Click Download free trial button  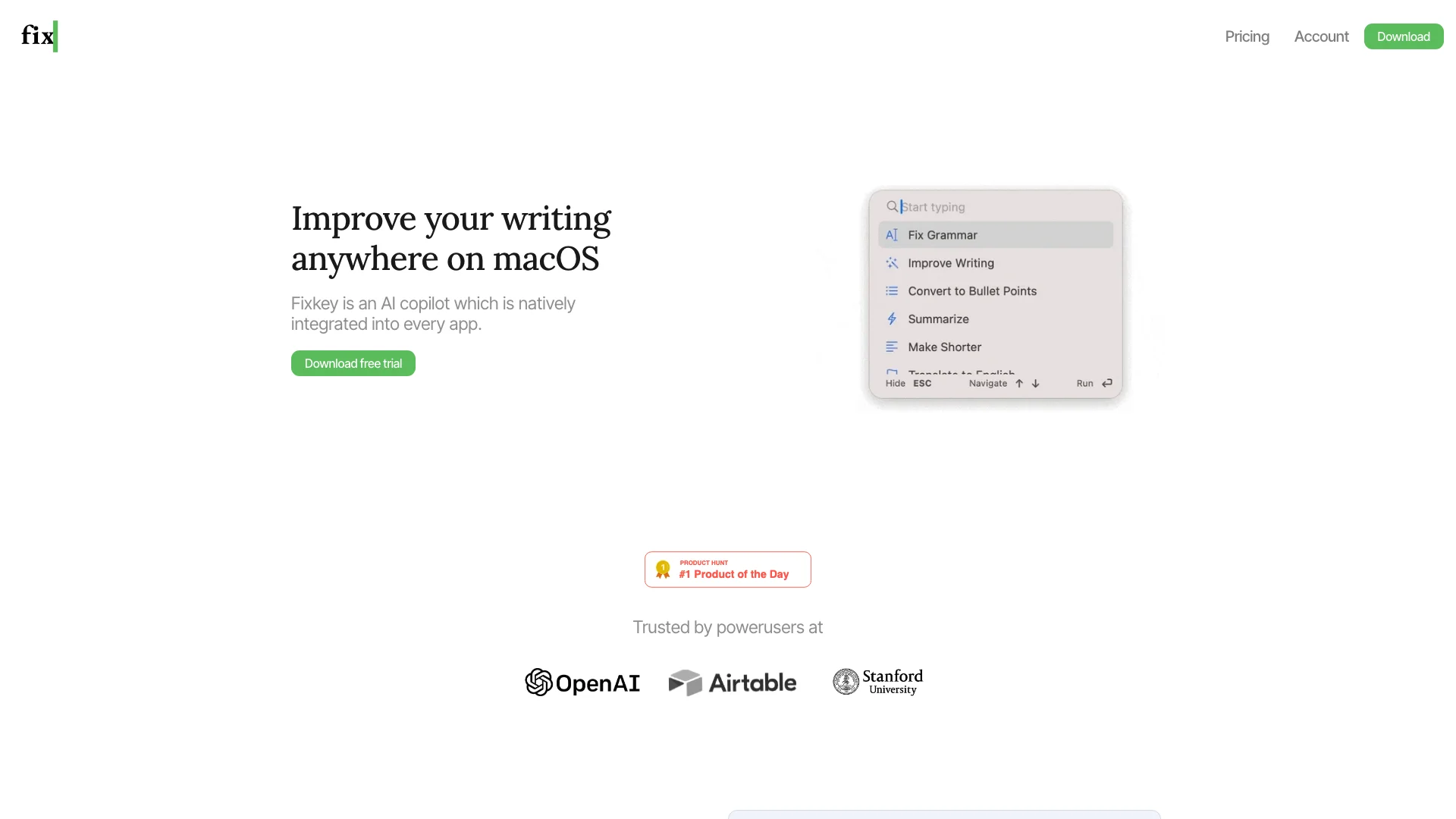[x=352, y=363]
